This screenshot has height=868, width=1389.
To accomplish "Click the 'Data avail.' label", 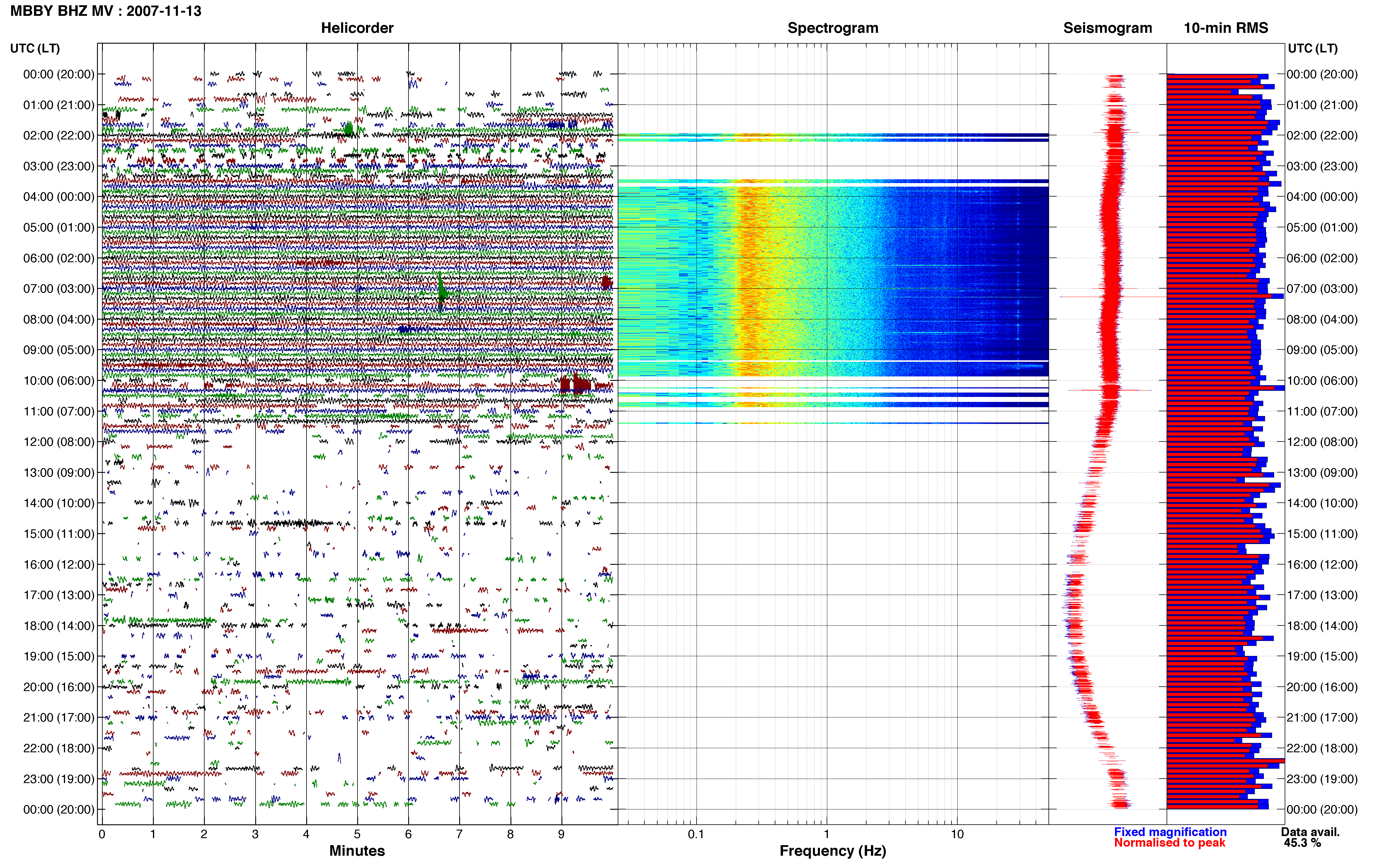I will pos(1310,832).
